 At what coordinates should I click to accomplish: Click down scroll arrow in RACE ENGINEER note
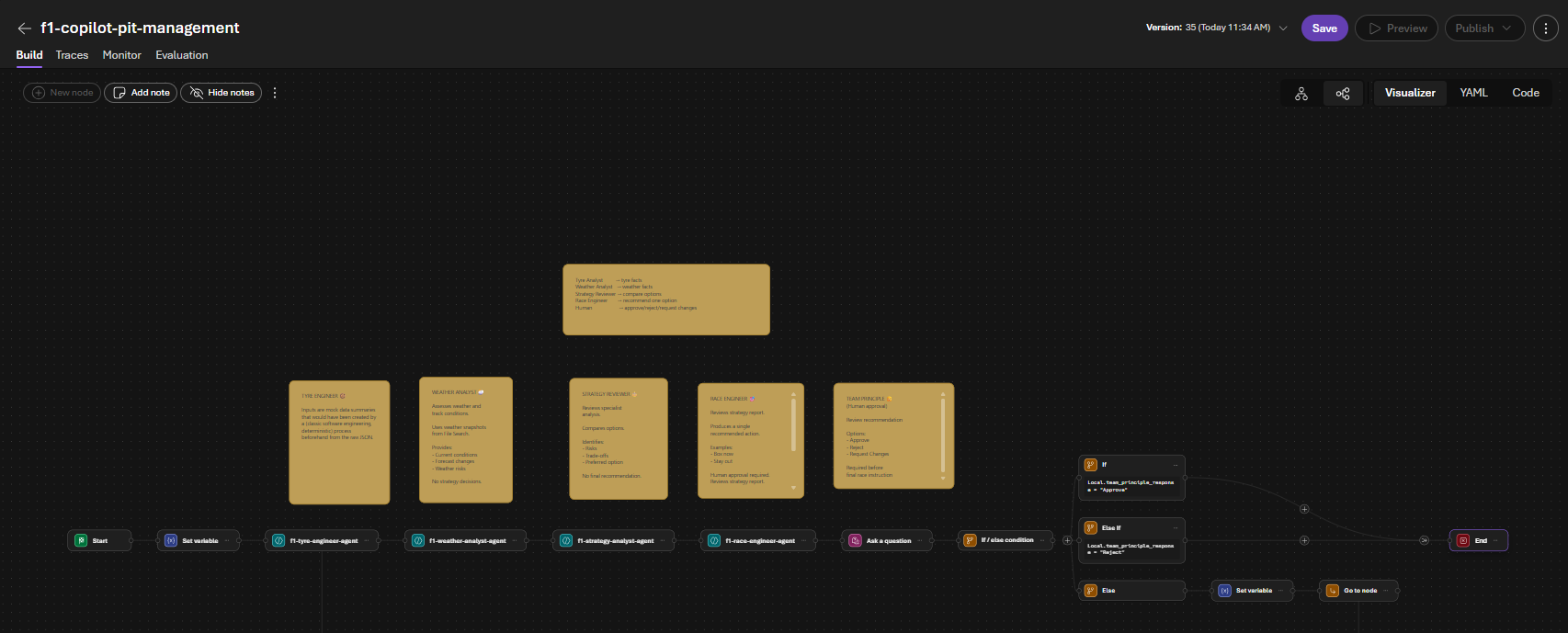point(793,488)
